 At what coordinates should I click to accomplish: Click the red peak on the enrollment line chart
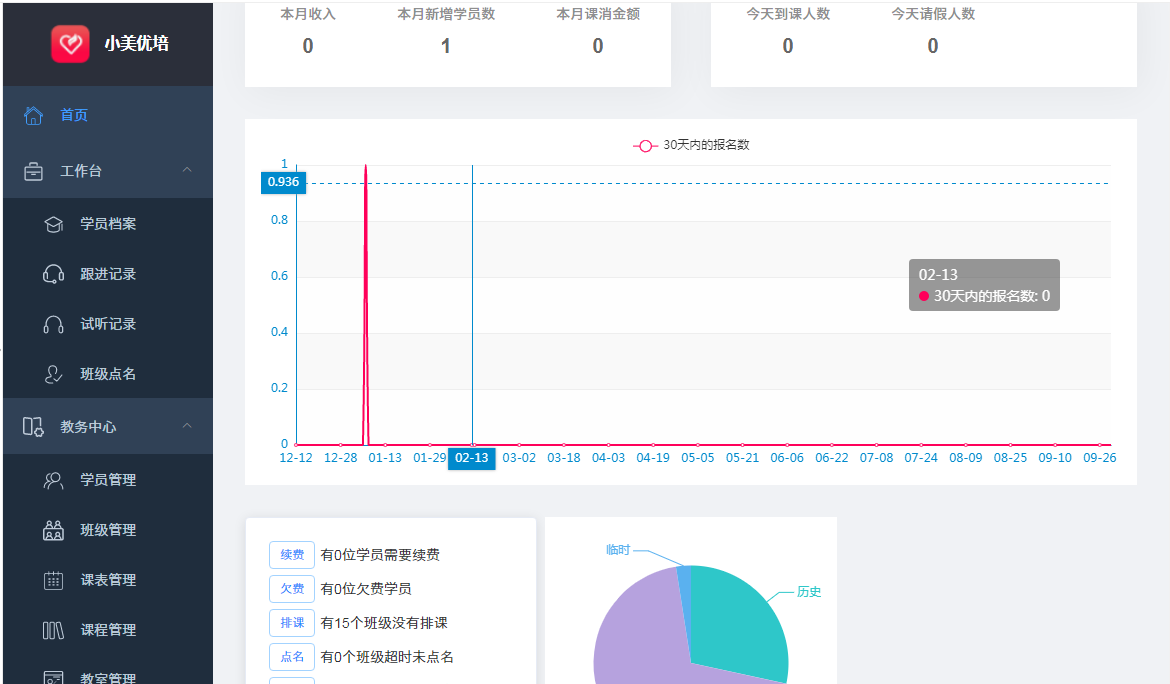[x=366, y=170]
